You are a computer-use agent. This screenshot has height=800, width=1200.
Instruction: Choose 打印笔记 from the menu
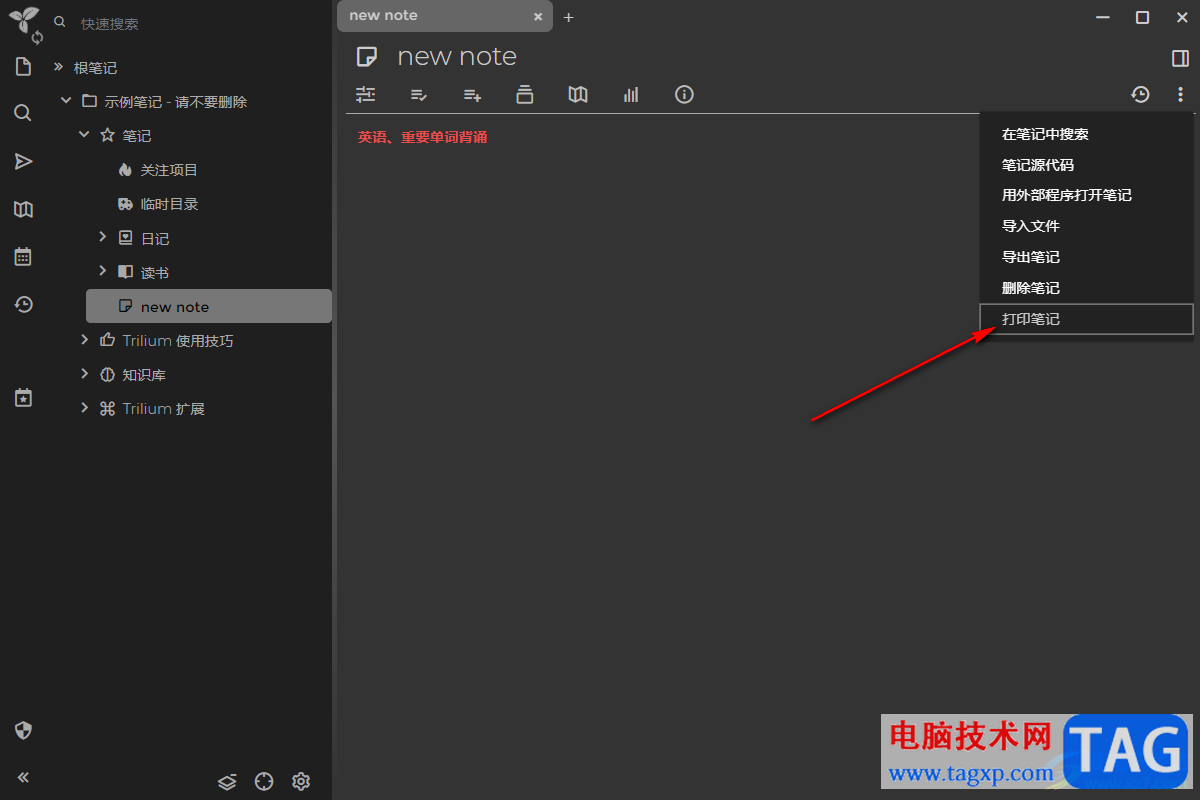coord(1086,319)
